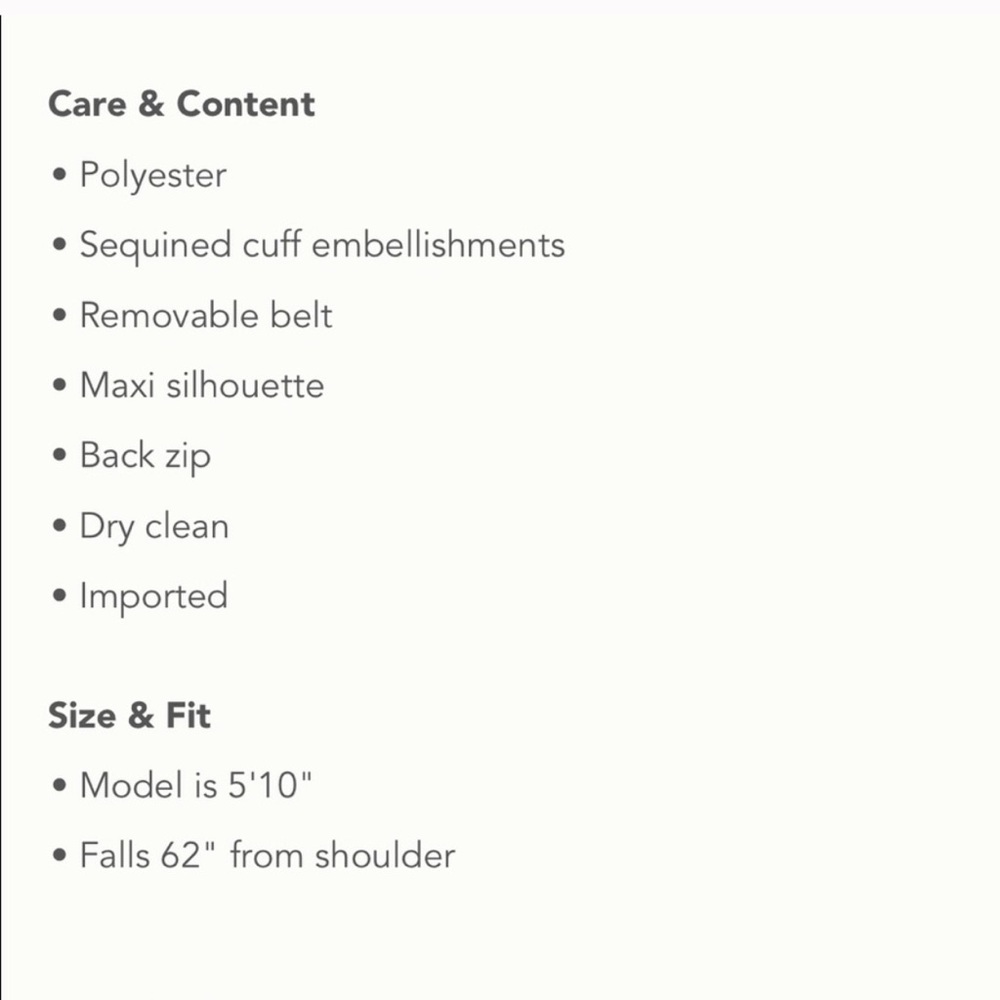Click the Dry clean care instruction
Screen dimensions: 1000x1000
coord(154,527)
